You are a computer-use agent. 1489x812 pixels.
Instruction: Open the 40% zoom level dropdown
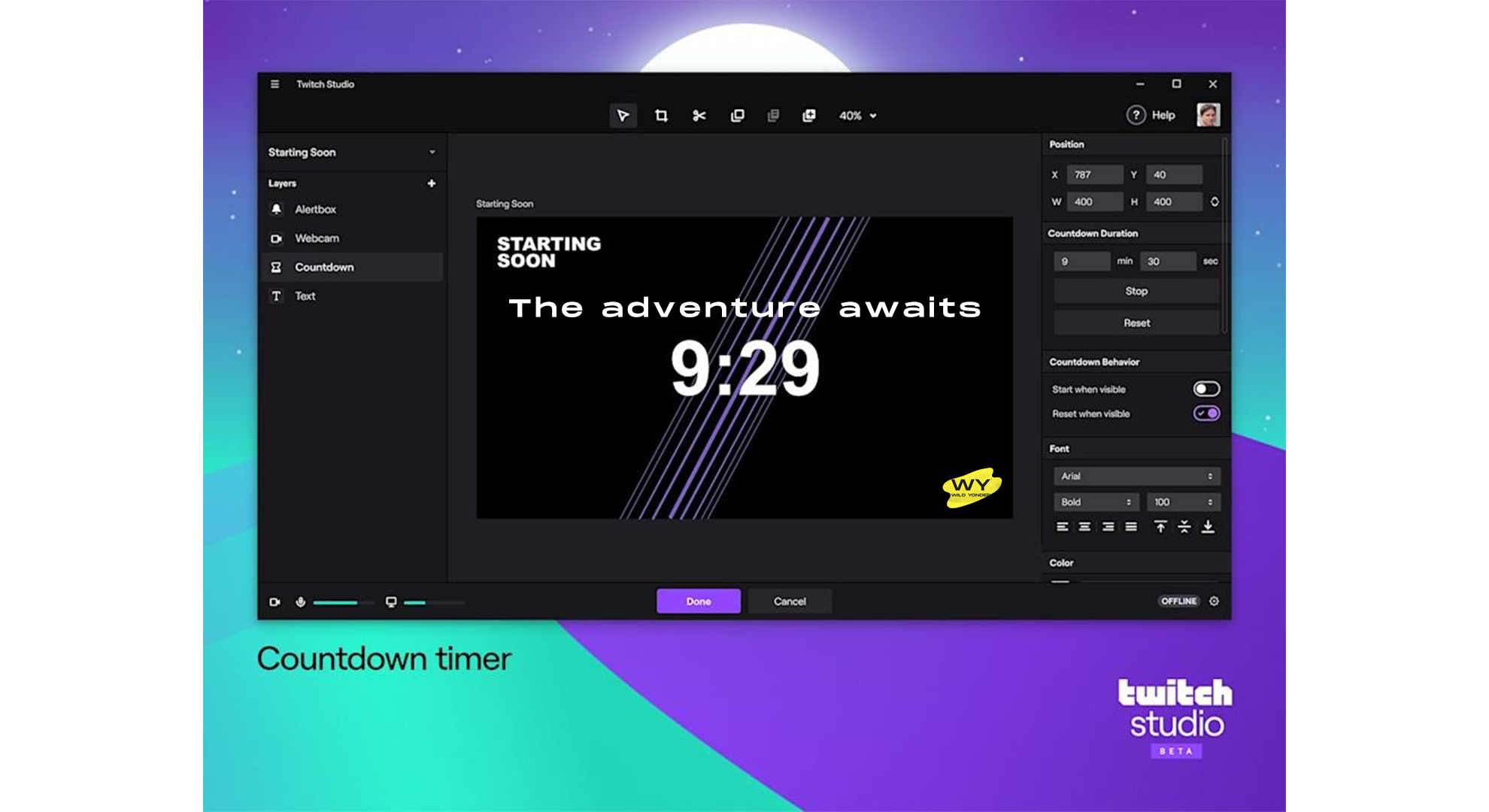tap(857, 116)
